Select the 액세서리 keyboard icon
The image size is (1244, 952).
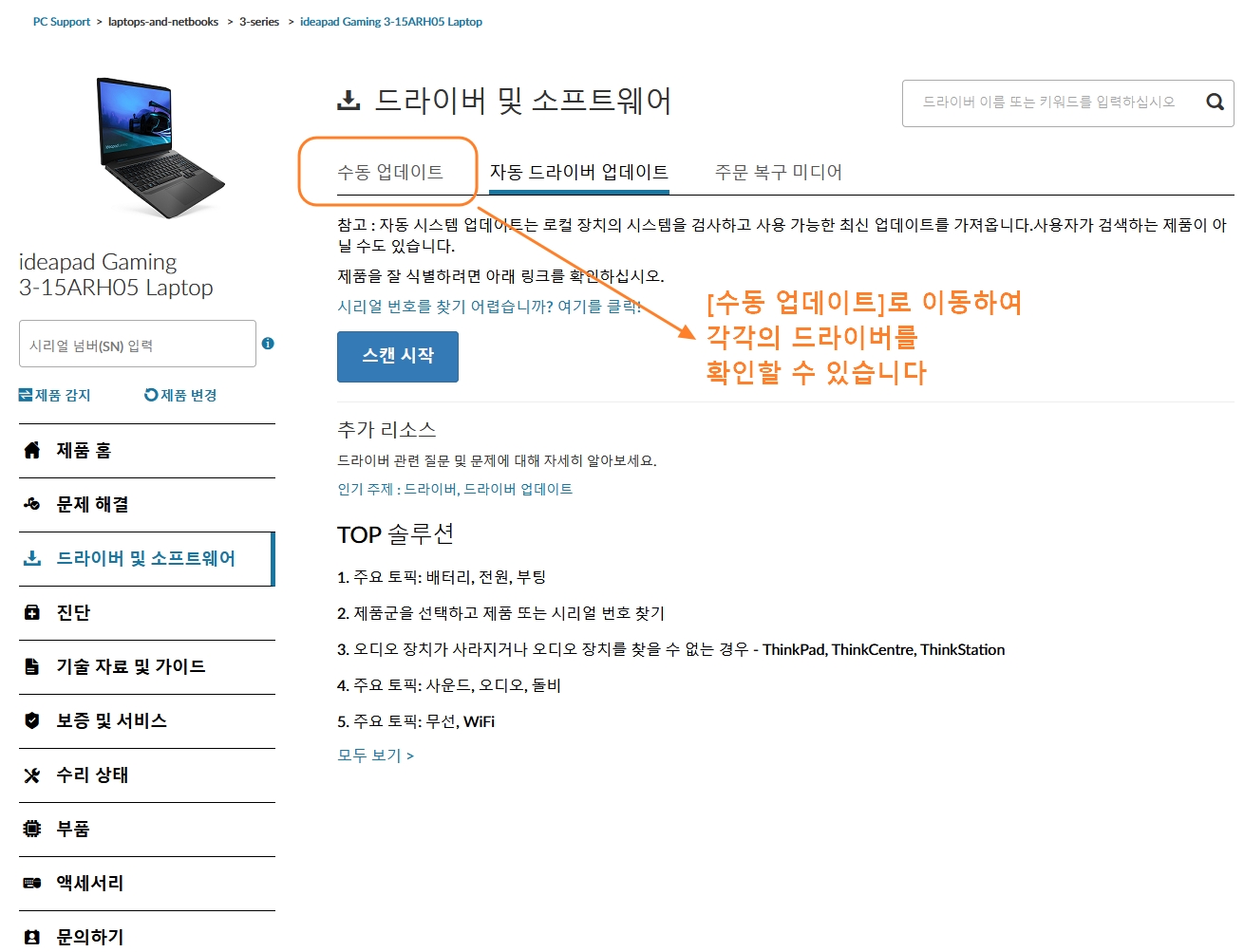click(x=31, y=883)
